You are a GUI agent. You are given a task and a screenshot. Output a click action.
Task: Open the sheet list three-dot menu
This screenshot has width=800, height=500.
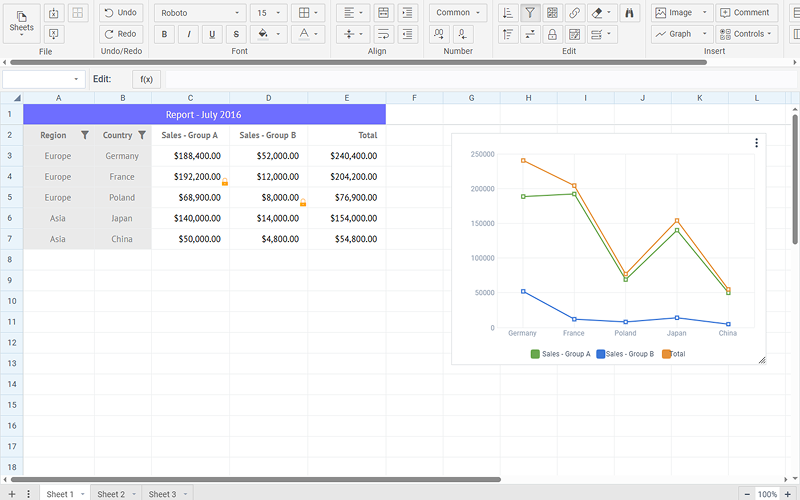tap(29, 494)
